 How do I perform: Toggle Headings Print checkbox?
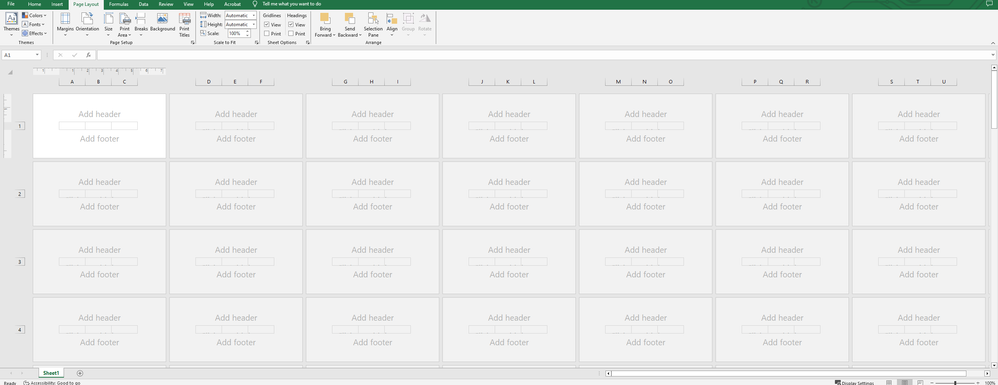[291, 33]
